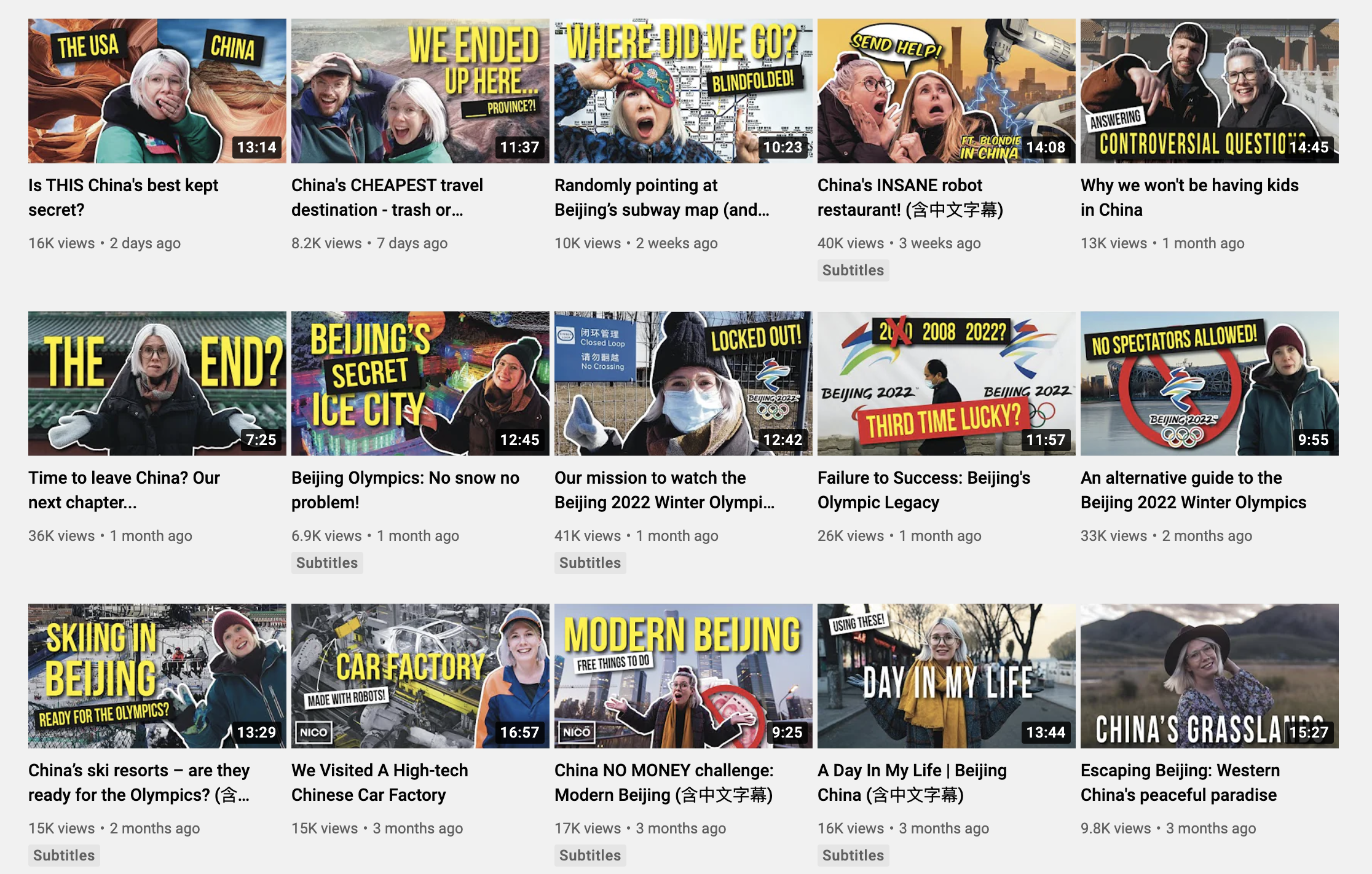Open 'China NO MONEY challenge' video title

[663, 782]
